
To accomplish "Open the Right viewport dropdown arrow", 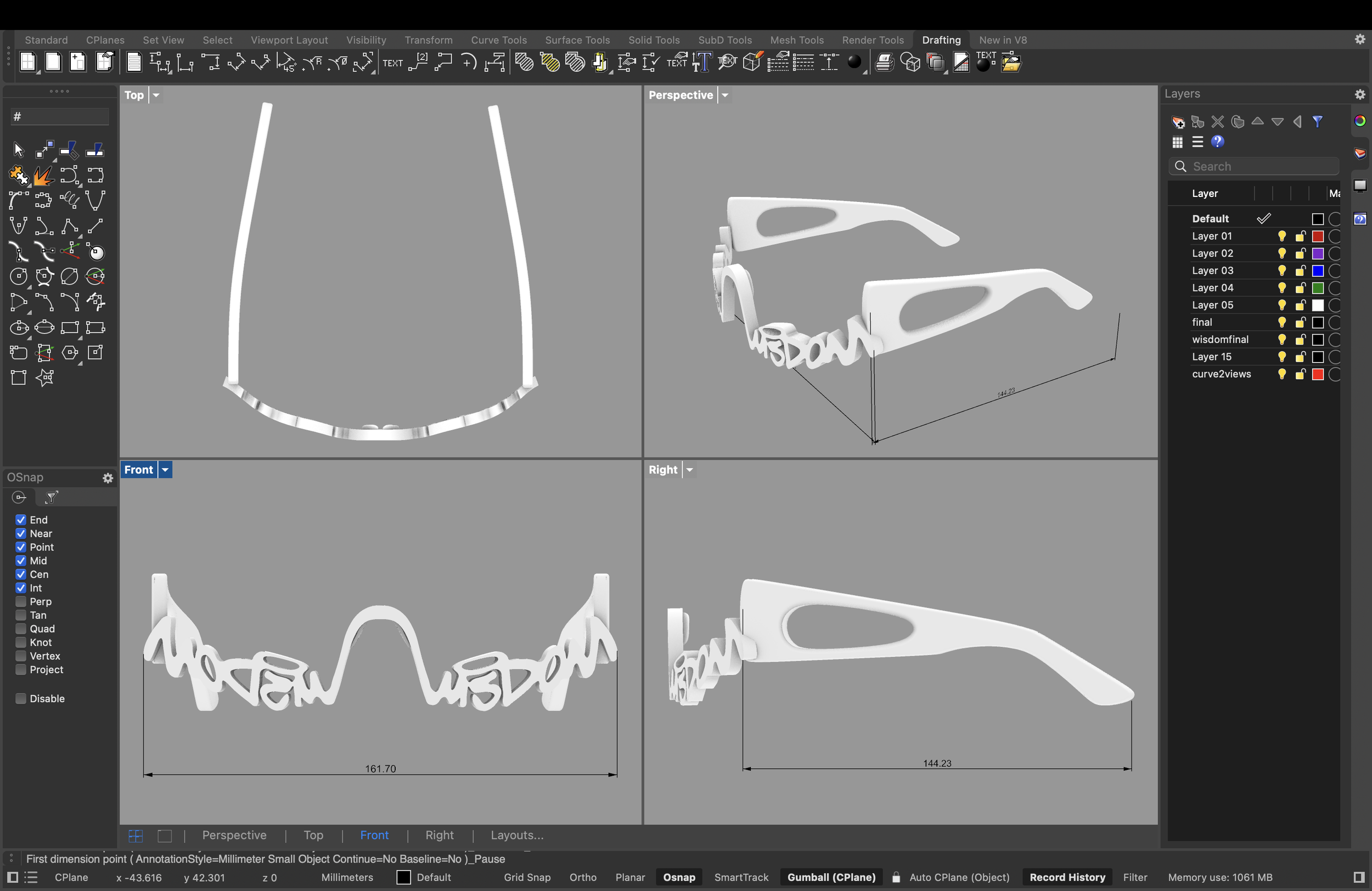I will click(689, 470).
